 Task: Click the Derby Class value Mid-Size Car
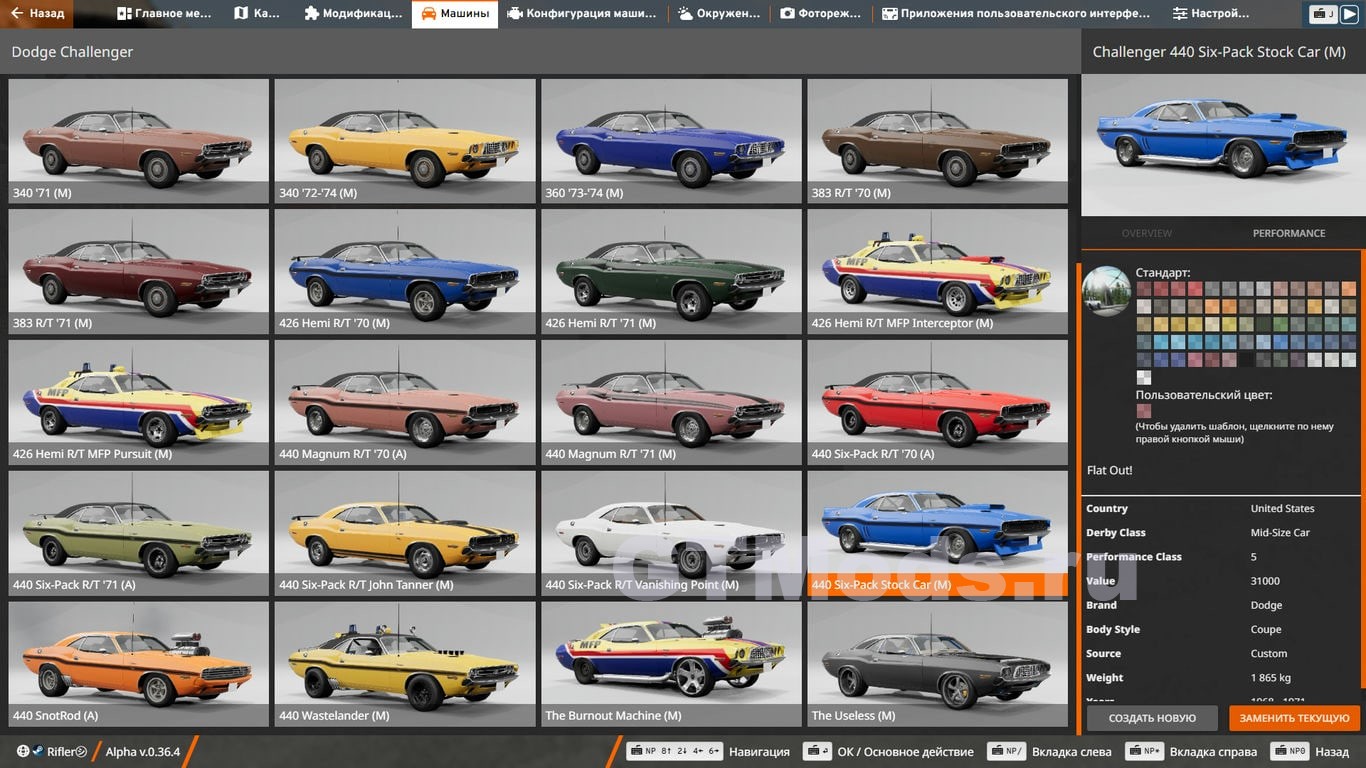pyautogui.click(x=1280, y=533)
